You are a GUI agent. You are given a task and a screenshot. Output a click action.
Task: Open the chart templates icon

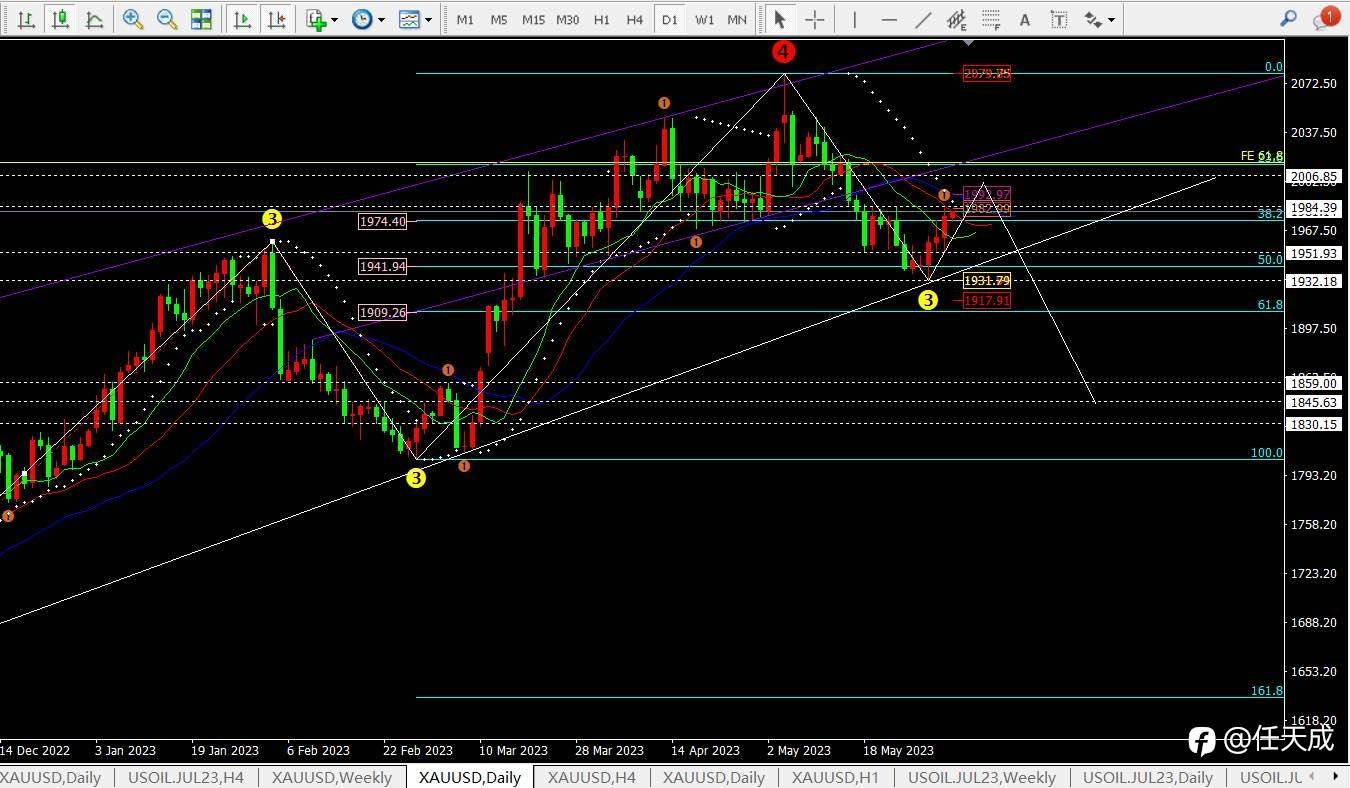click(408, 19)
